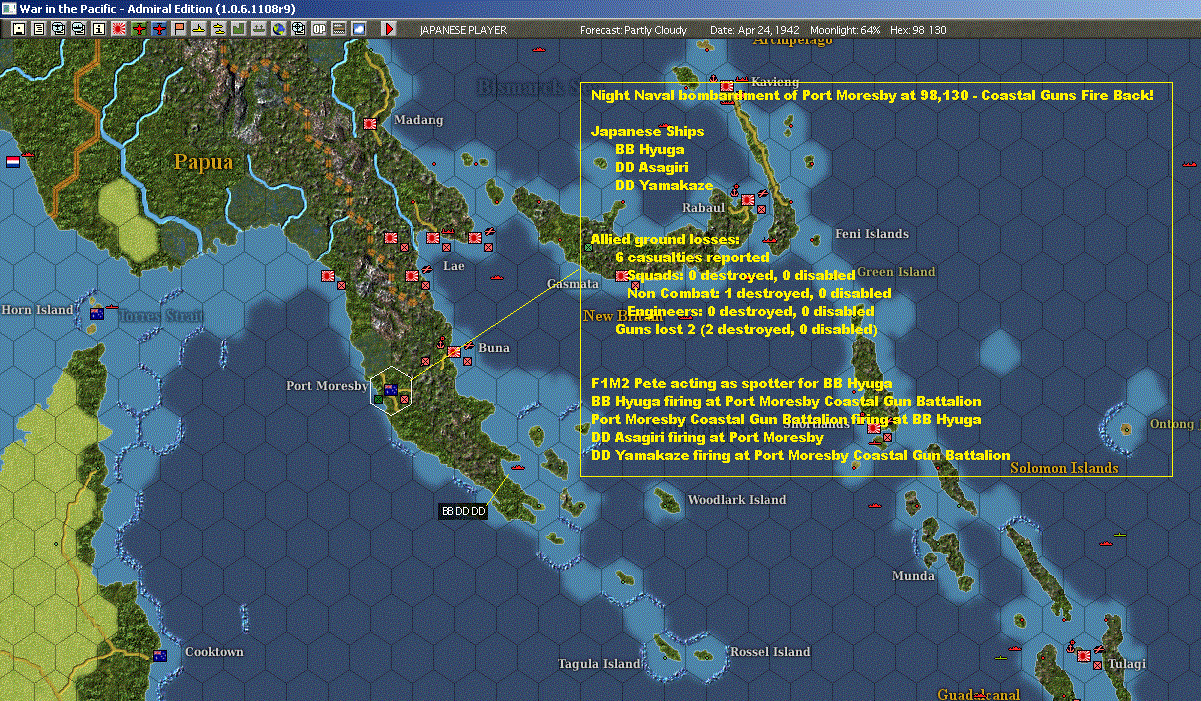Click the Tagula Island map label
Image resolution: width=1201 pixels, height=701 pixels.
tap(599, 664)
